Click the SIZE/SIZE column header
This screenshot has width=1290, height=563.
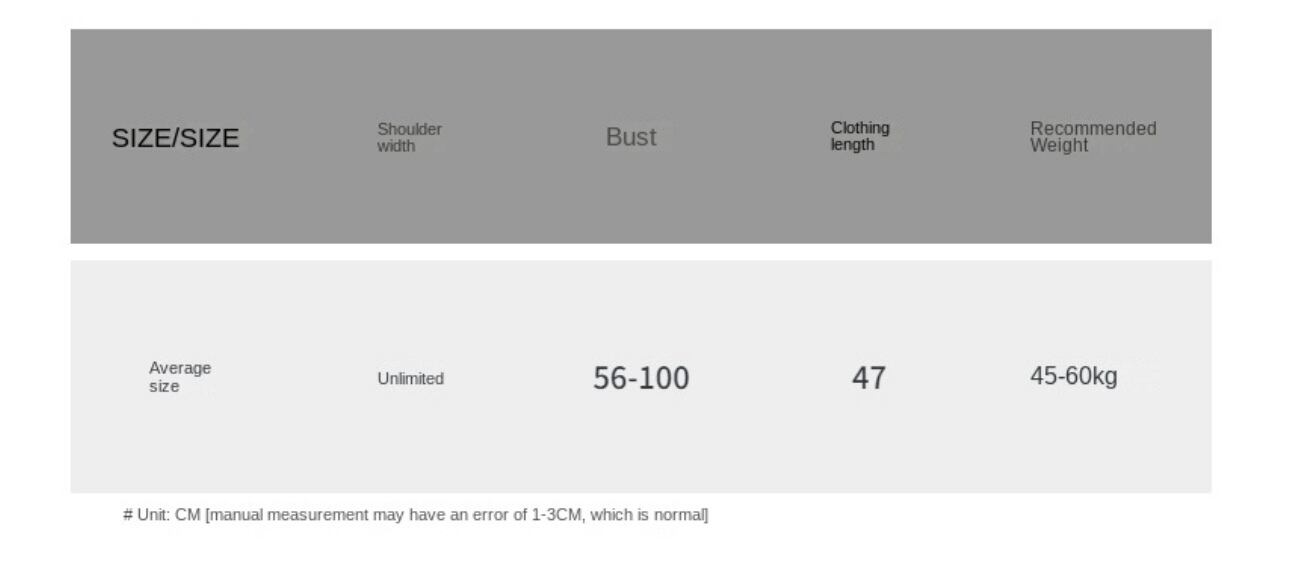175,139
